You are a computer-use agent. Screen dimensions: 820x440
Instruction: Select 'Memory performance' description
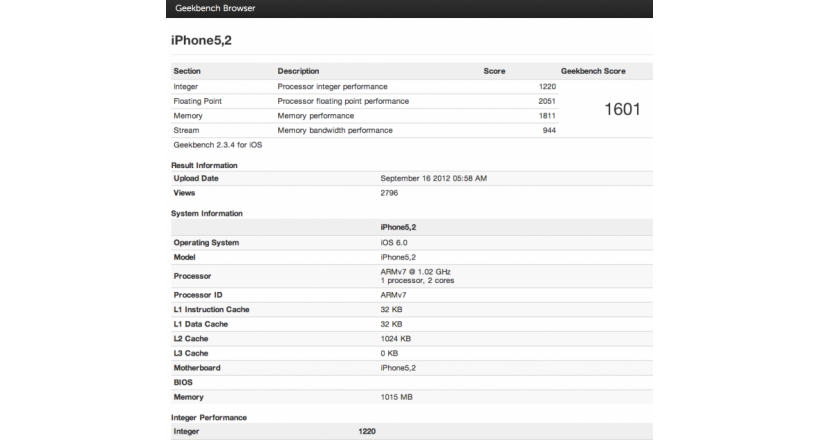coord(316,116)
